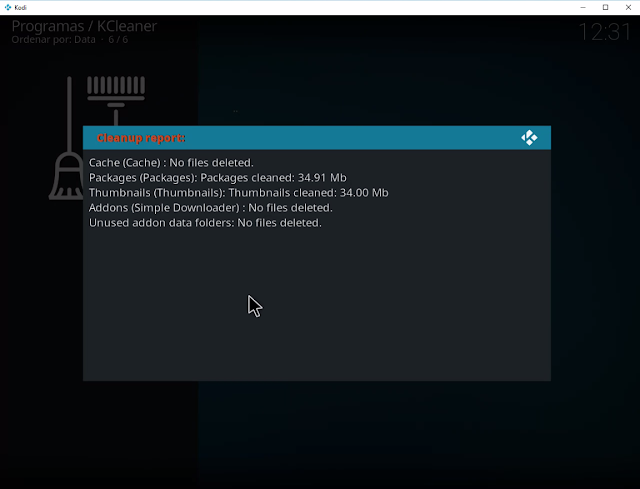
Task: Click the Kodi app icon in the title bar
Action: [7, 7]
